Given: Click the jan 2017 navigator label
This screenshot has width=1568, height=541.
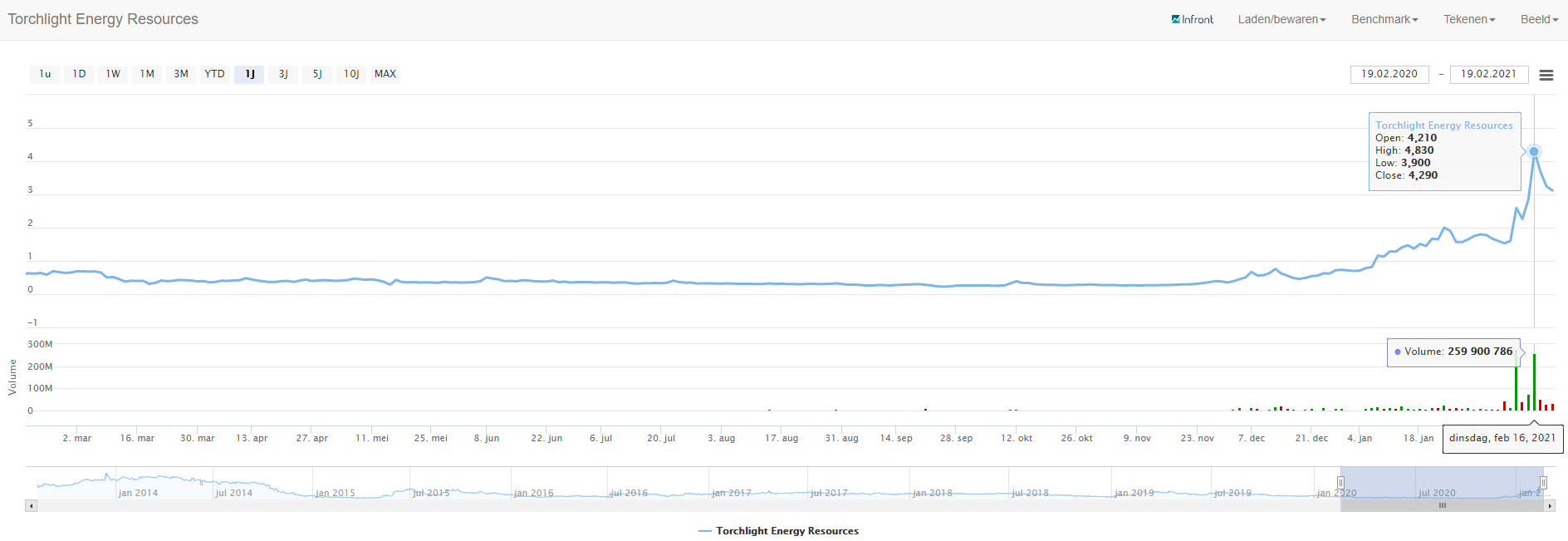Looking at the screenshot, I should click(732, 493).
